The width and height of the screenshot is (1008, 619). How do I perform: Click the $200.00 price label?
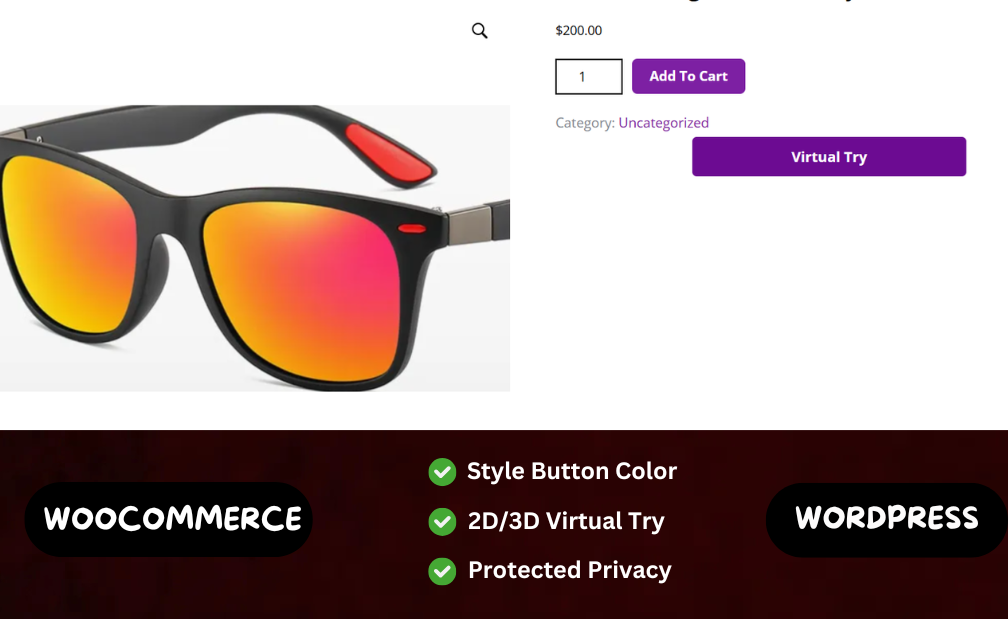click(x=578, y=30)
